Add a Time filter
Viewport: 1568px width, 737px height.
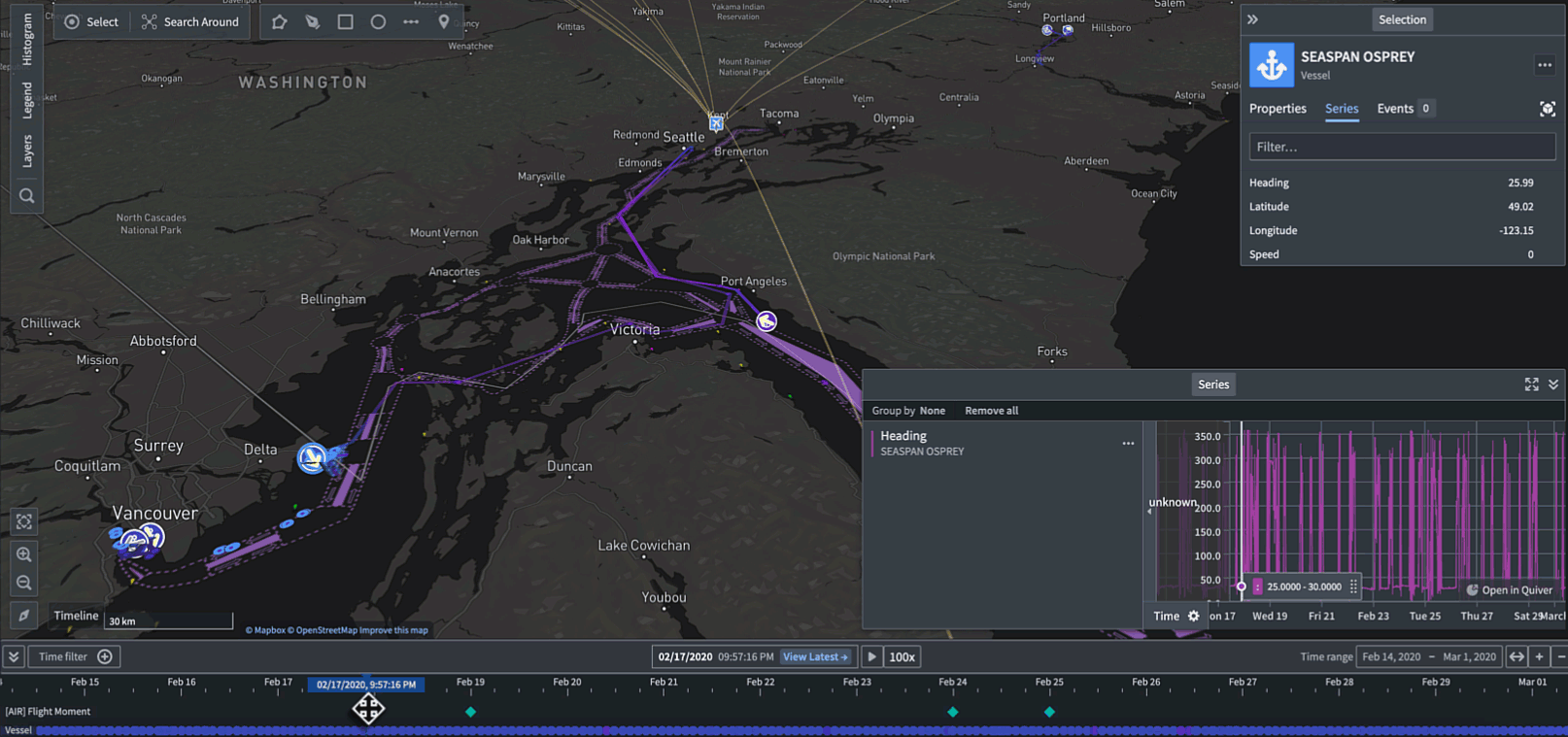(x=75, y=656)
